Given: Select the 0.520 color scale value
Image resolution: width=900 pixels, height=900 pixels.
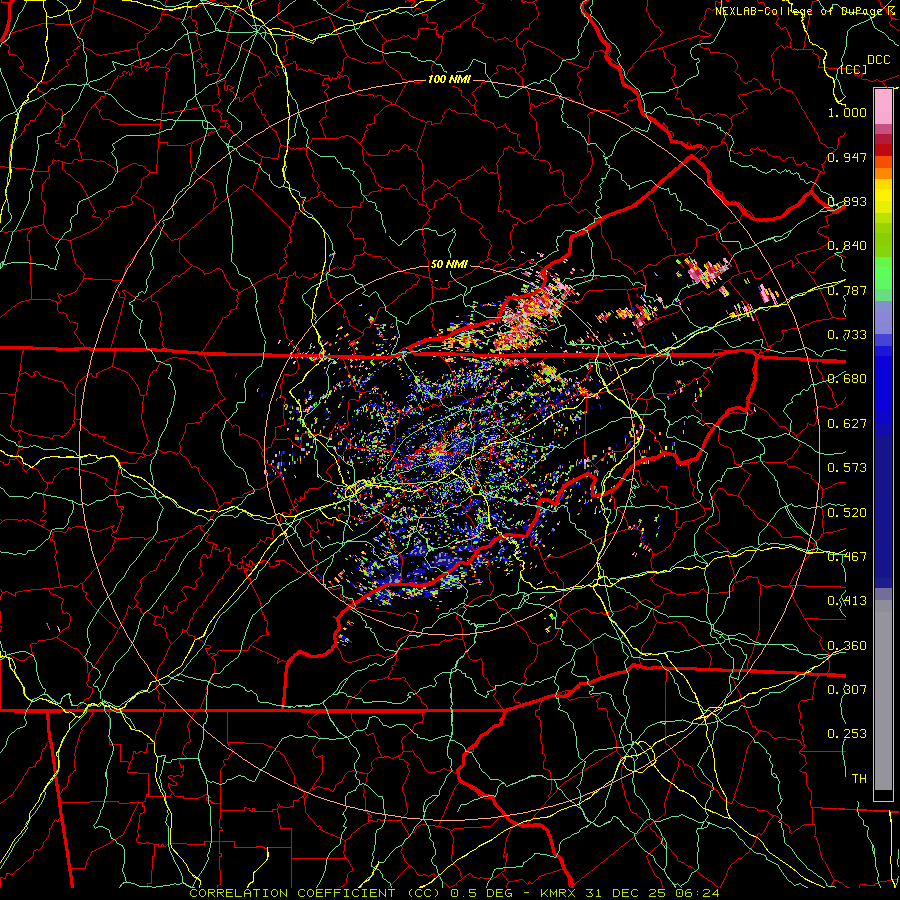Looking at the screenshot, I should 847,512.
